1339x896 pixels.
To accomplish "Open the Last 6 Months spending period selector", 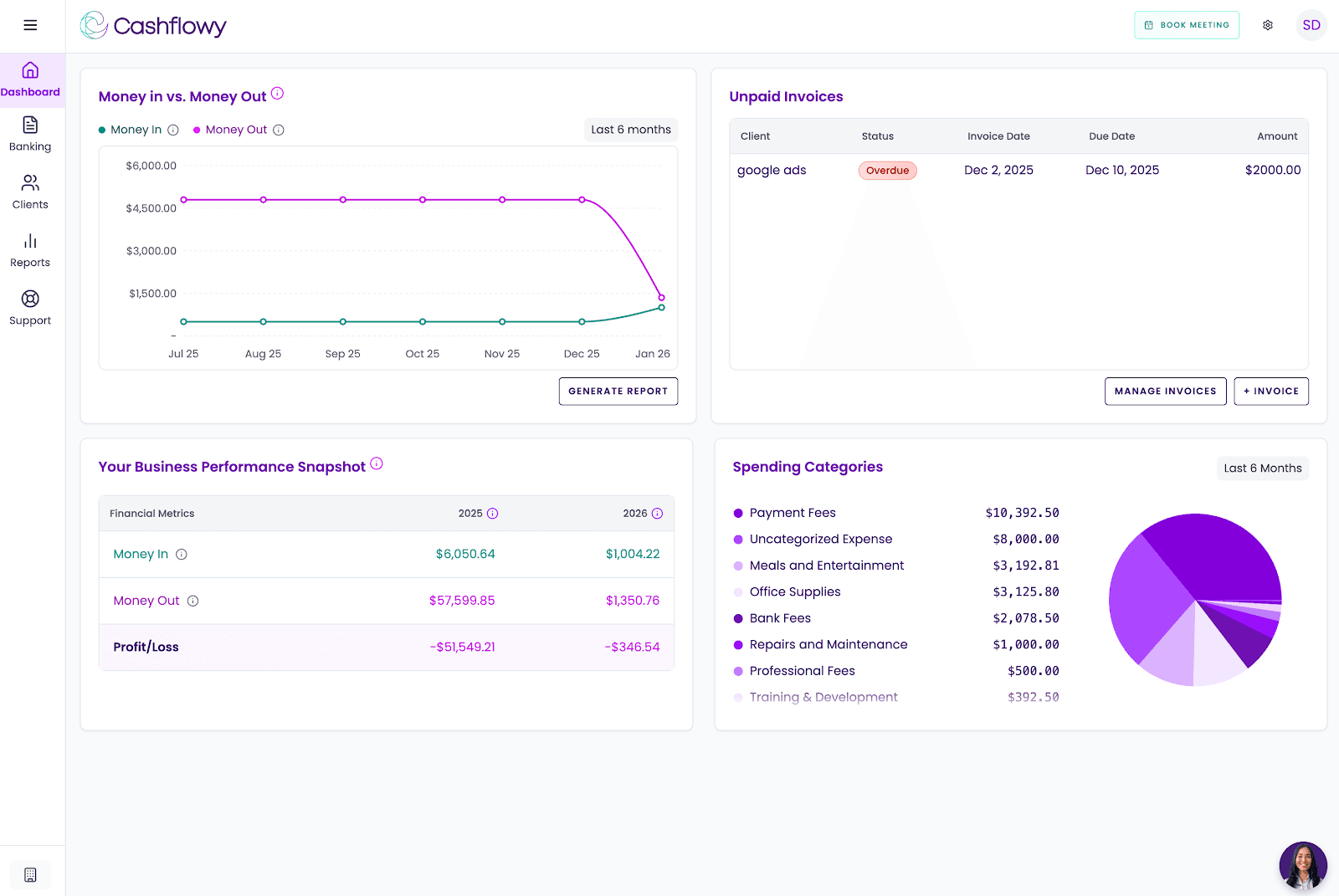I will click(1262, 468).
